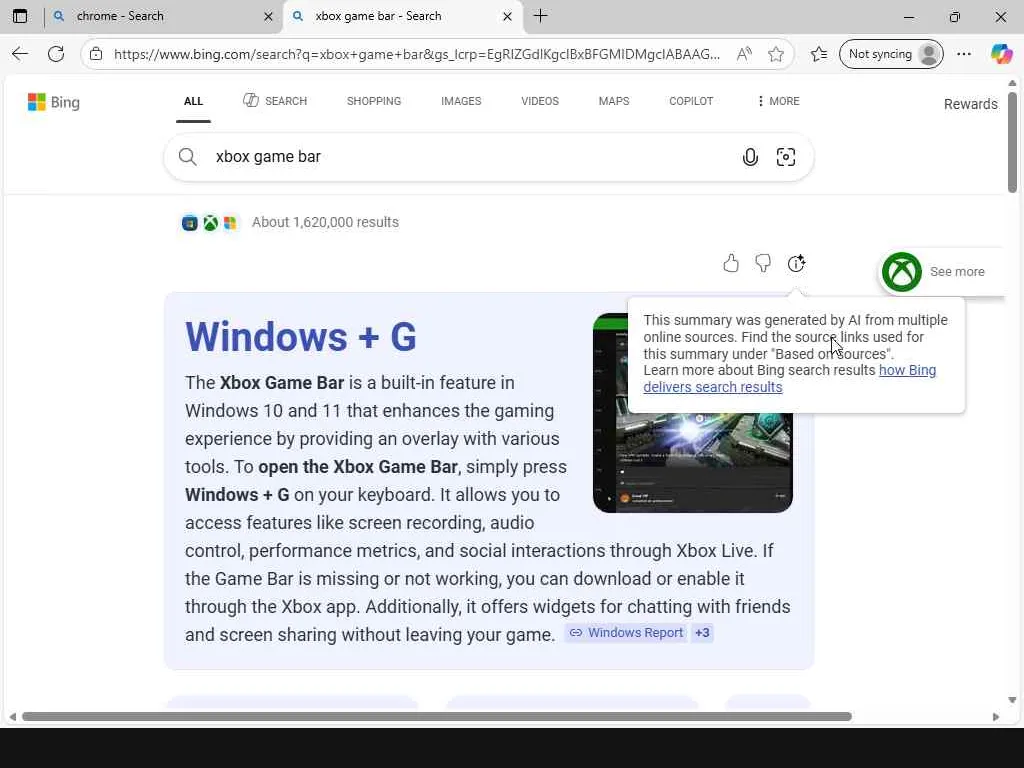
Task: Select the ALL results tab
Action: (x=193, y=101)
